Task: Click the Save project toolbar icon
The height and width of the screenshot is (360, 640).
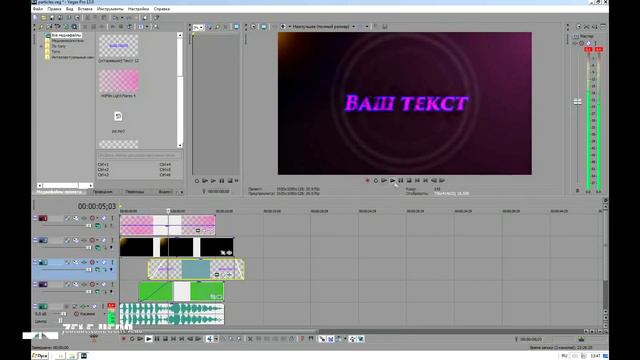Action: 52,18
